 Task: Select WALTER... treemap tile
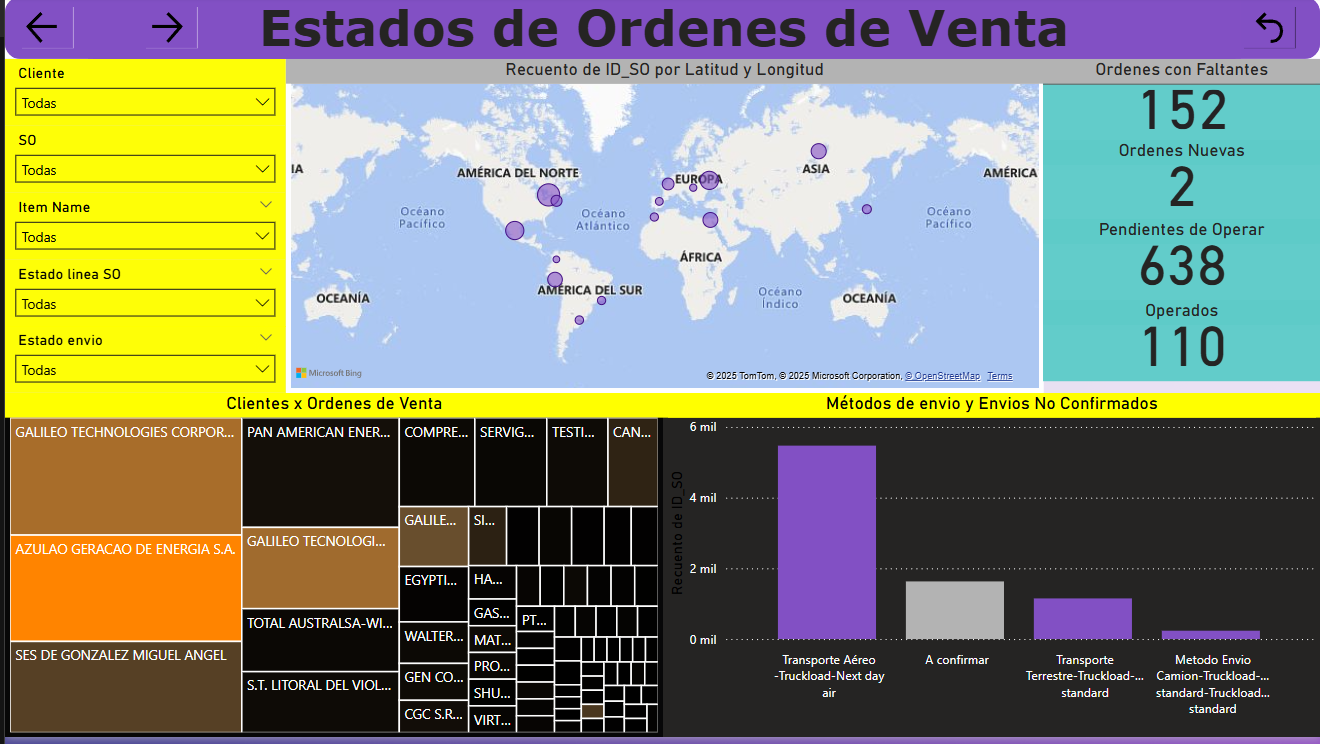coord(434,642)
